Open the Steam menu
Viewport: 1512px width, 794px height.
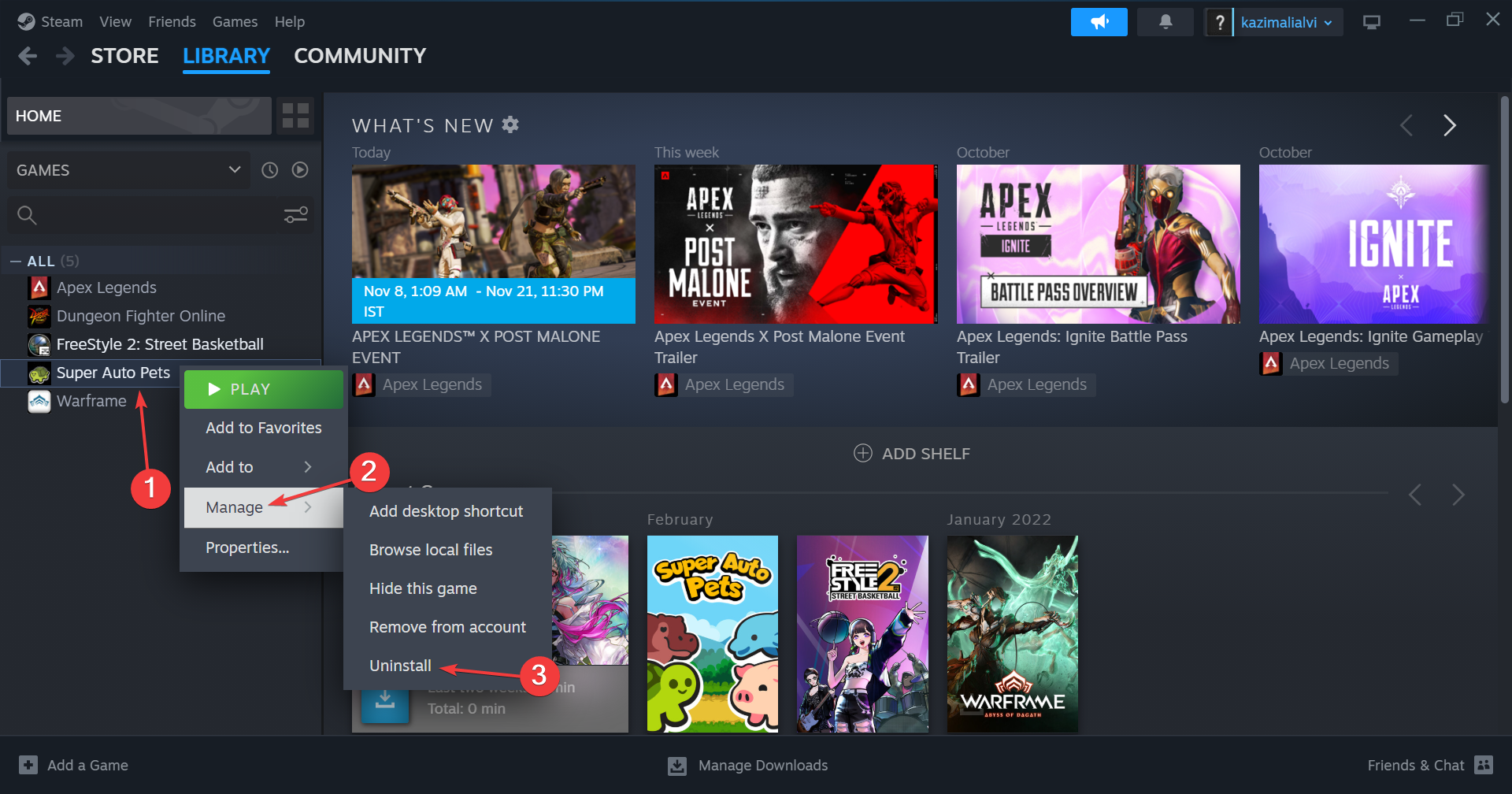pos(61,22)
